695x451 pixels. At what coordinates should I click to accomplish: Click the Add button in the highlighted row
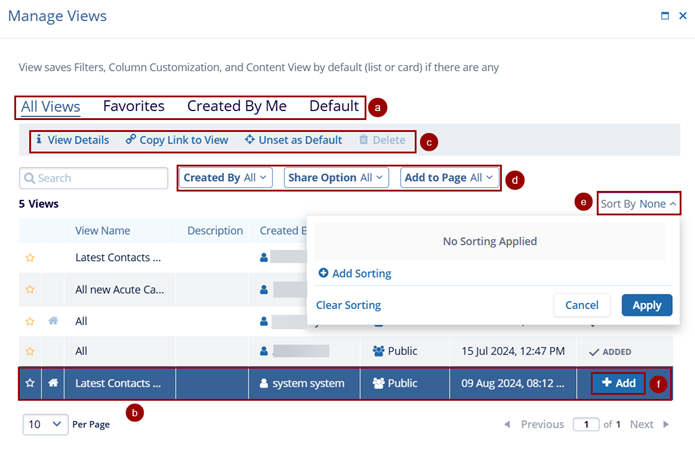coord(618,383)
